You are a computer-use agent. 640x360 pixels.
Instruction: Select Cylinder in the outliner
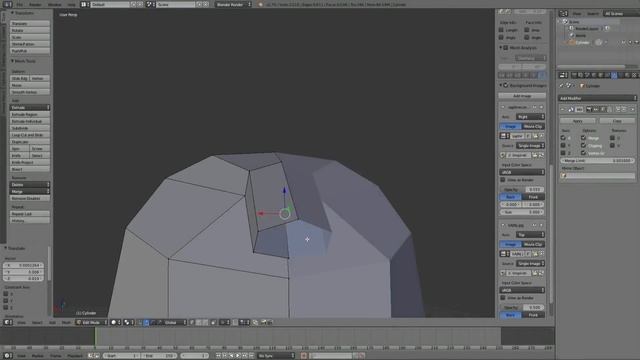pyautogui.click(x=582, y=42)
